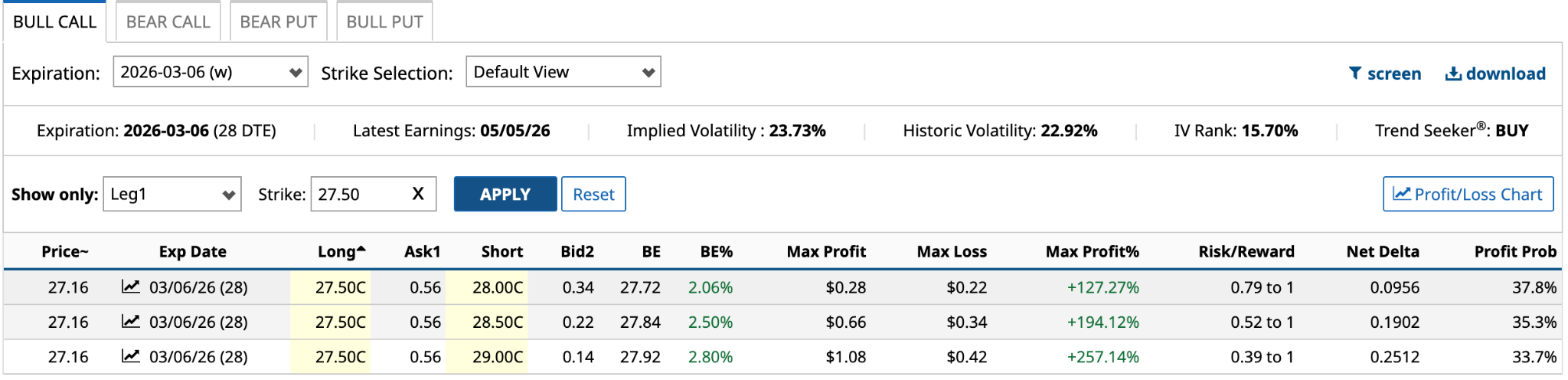Open the Expiration date dropdown

coord(211,72)
